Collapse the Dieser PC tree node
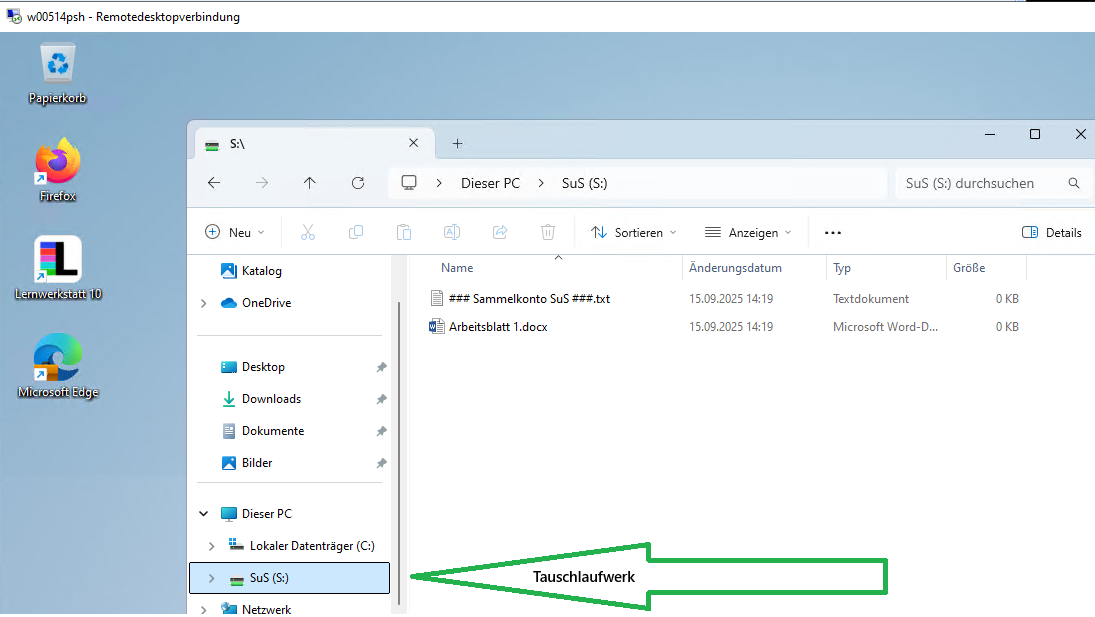Screen dimensions: 1095x617 tap(204, 514)
